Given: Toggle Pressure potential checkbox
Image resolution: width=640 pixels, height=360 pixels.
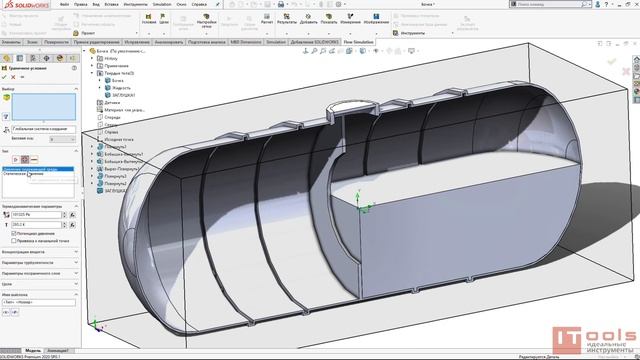Looking at the screenshot, I should pyautogui.click(x=14, y=233).
